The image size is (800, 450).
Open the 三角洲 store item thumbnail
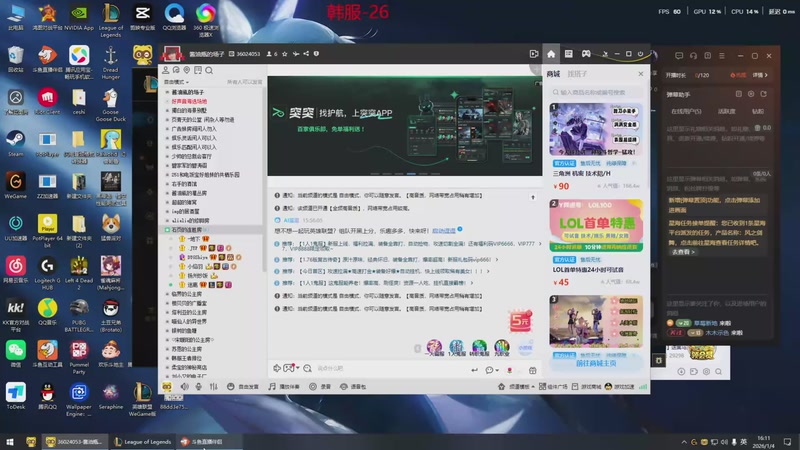pyautogui.click(x=596, y=130)
